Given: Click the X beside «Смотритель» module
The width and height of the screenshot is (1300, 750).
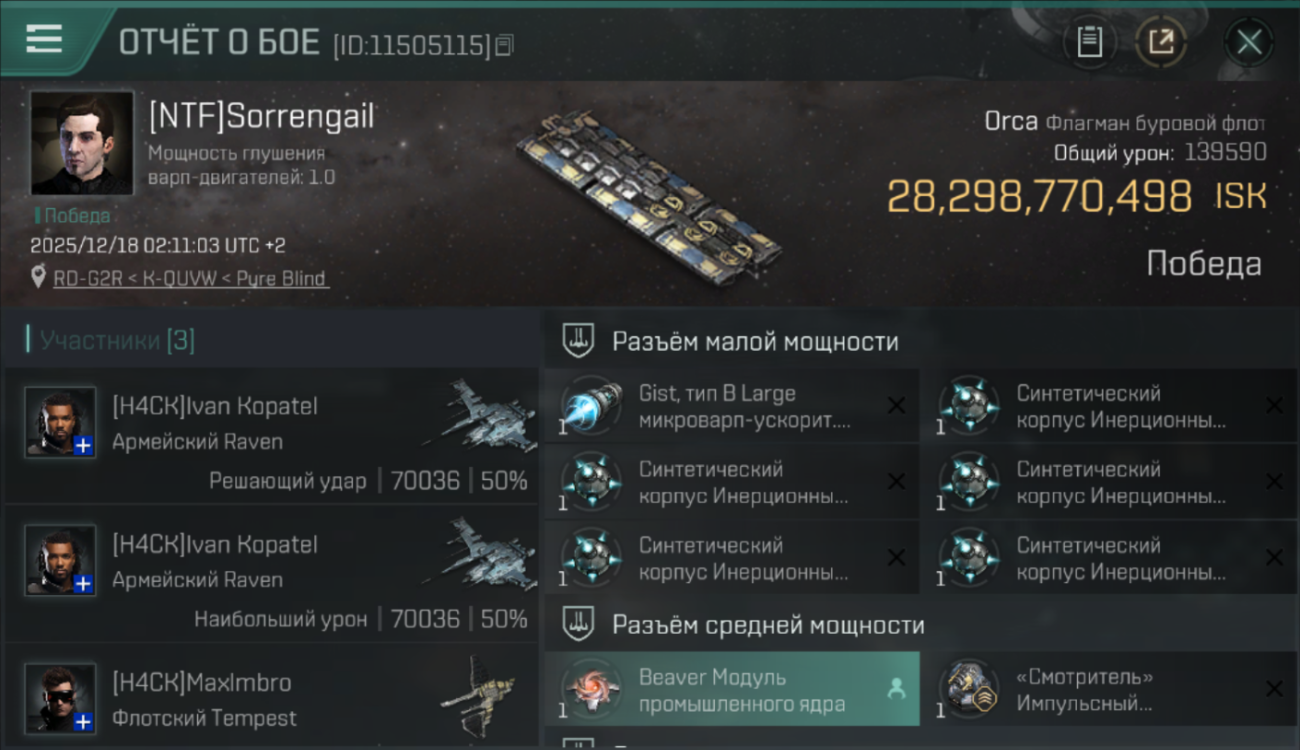Looking at the screenshot, I should (x=1274, y=689).
